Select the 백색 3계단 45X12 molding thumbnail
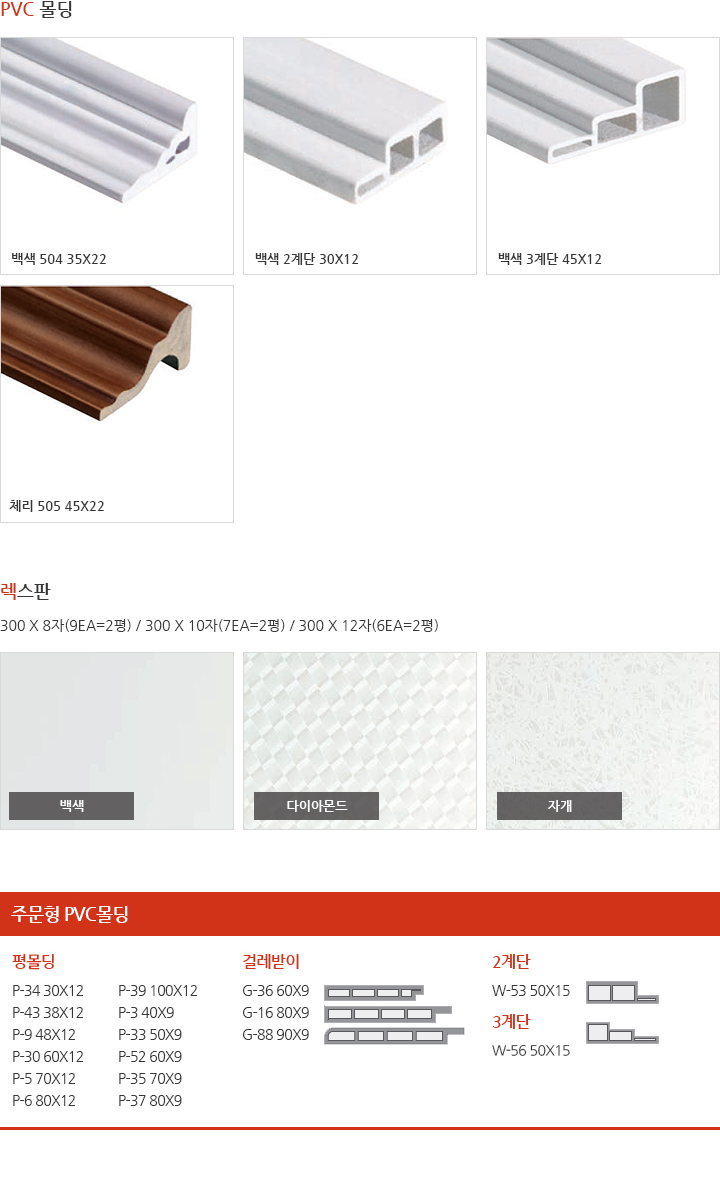Viewport: 720px width, 1200px height. point(603,156)
